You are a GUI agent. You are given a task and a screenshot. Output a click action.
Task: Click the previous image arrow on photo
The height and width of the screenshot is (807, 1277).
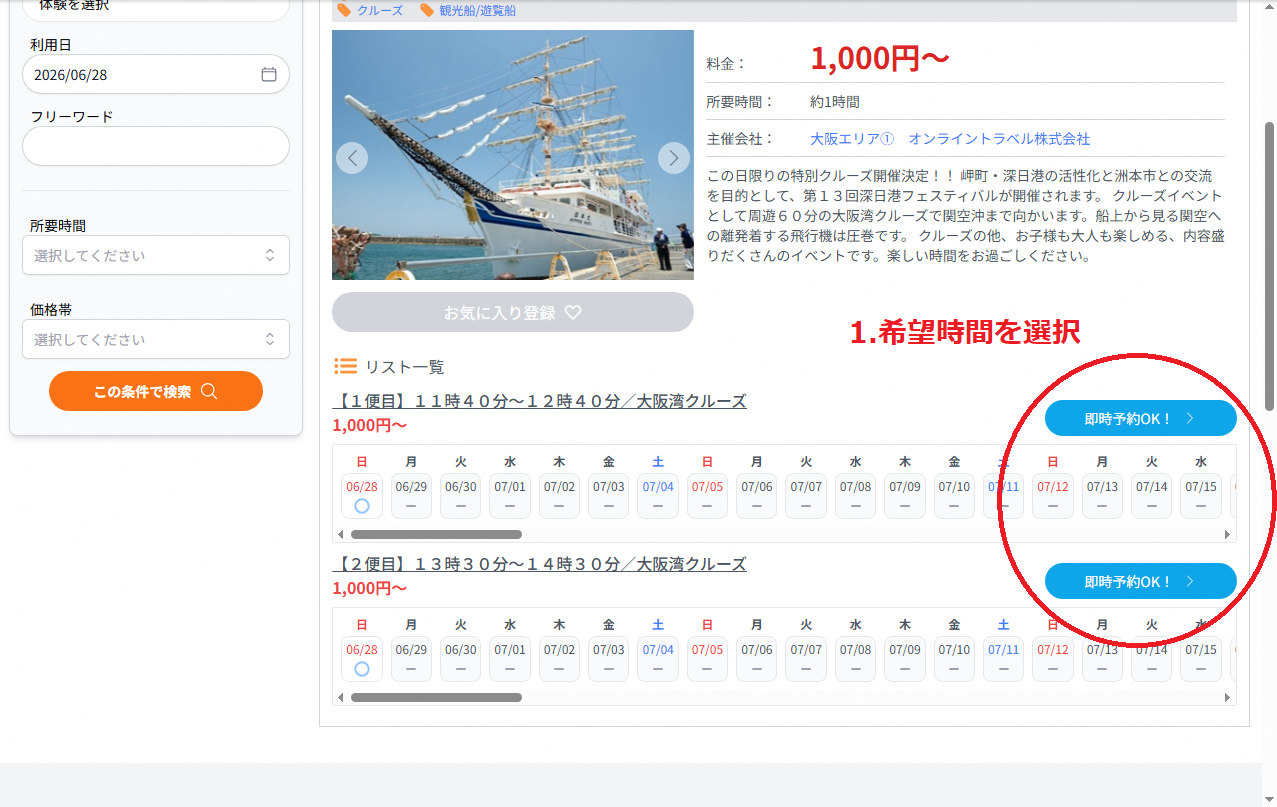pos(352,158)
